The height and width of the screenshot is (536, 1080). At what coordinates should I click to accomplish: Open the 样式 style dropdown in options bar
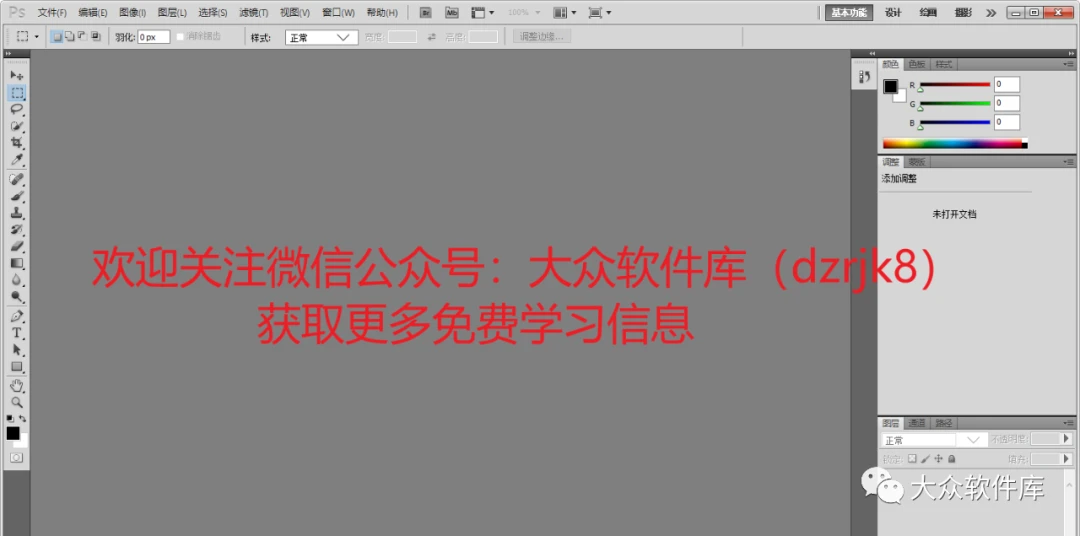[322, 37]
